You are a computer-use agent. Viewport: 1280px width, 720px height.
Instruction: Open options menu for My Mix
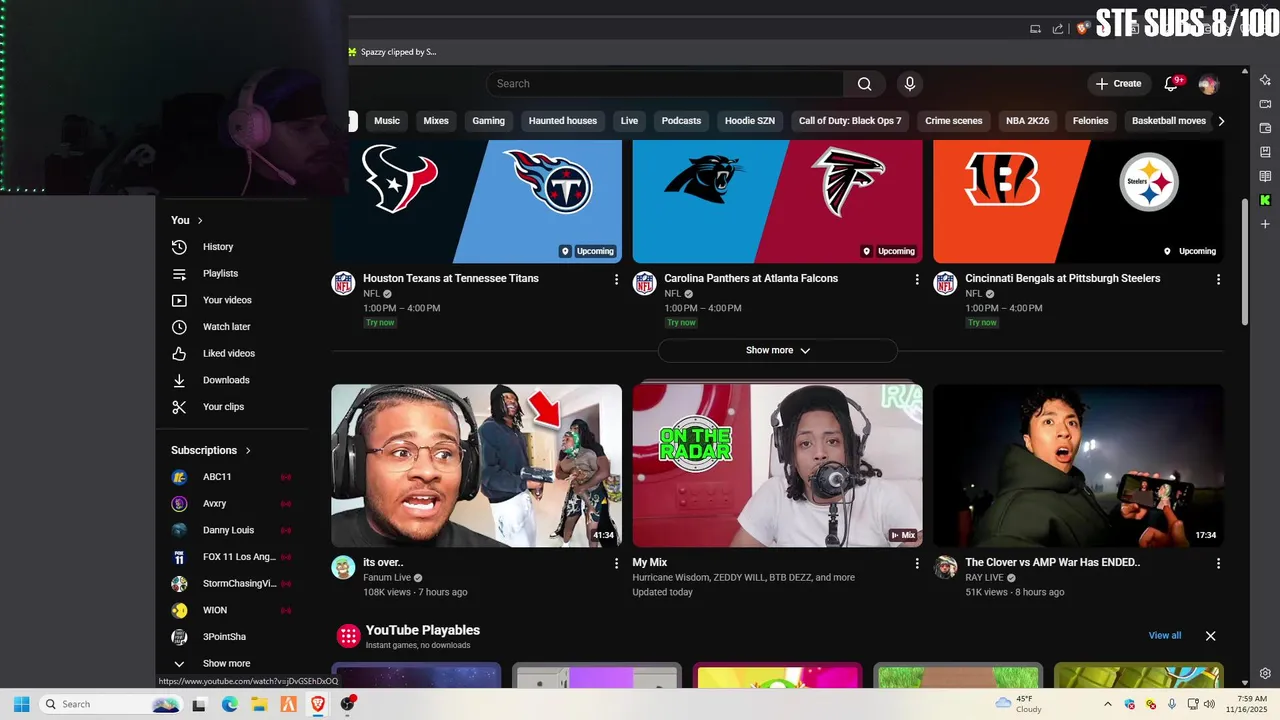pos(917,564)
